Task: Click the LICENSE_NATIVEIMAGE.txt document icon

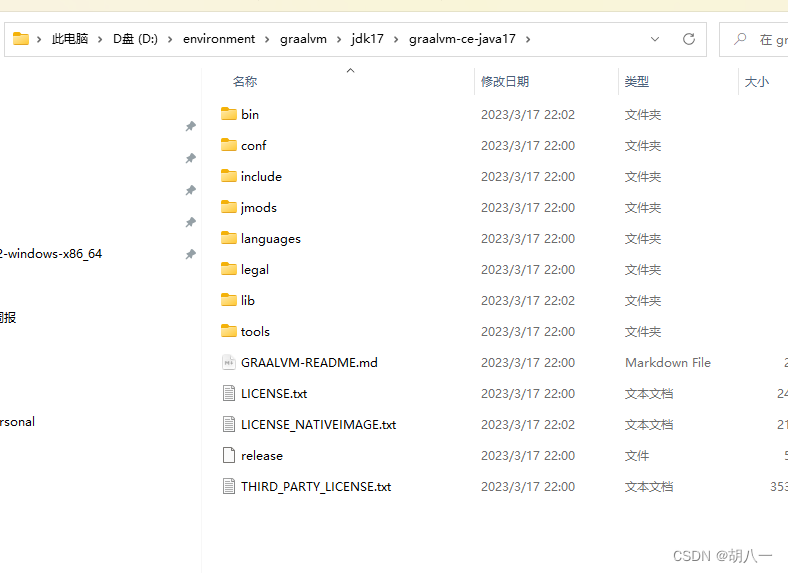Action: (229, 425)
